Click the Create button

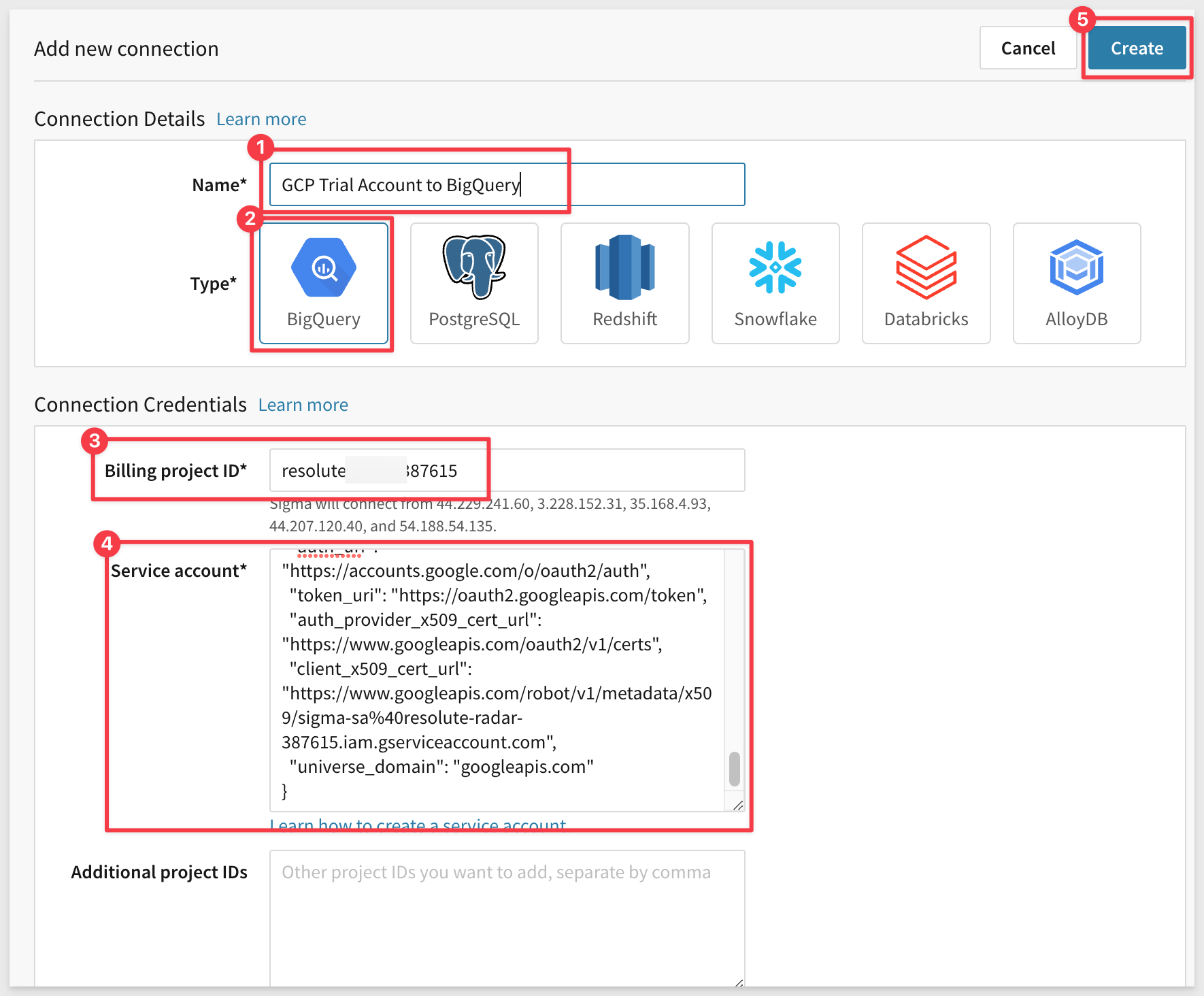point(1137,48)
